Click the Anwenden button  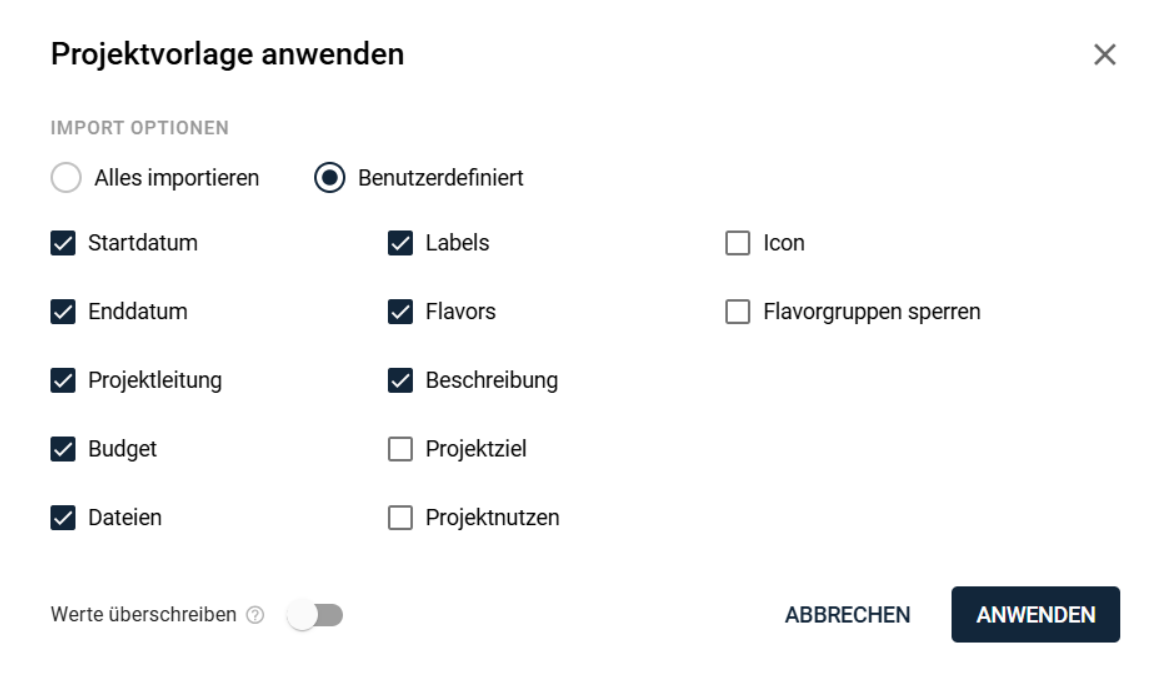click(1035, 614)
